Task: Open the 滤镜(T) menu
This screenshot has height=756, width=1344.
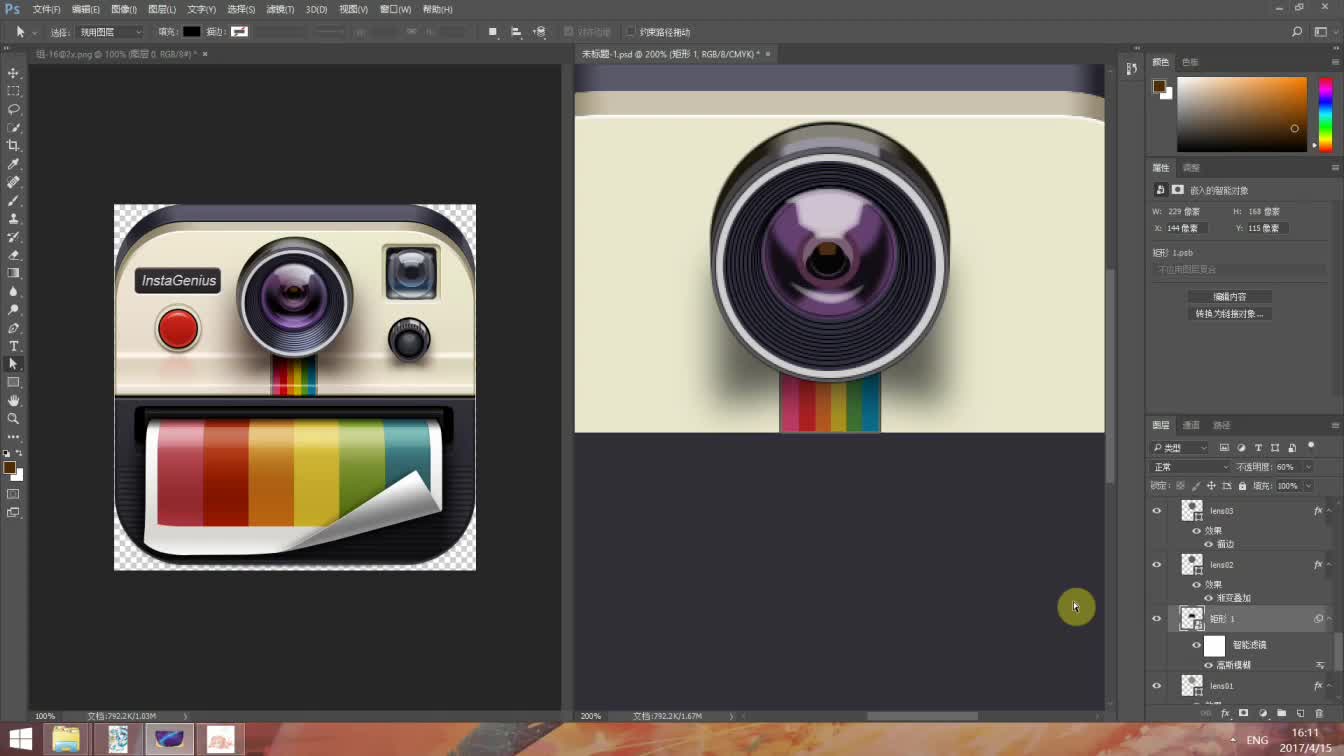Action: [x=280, y=9]
